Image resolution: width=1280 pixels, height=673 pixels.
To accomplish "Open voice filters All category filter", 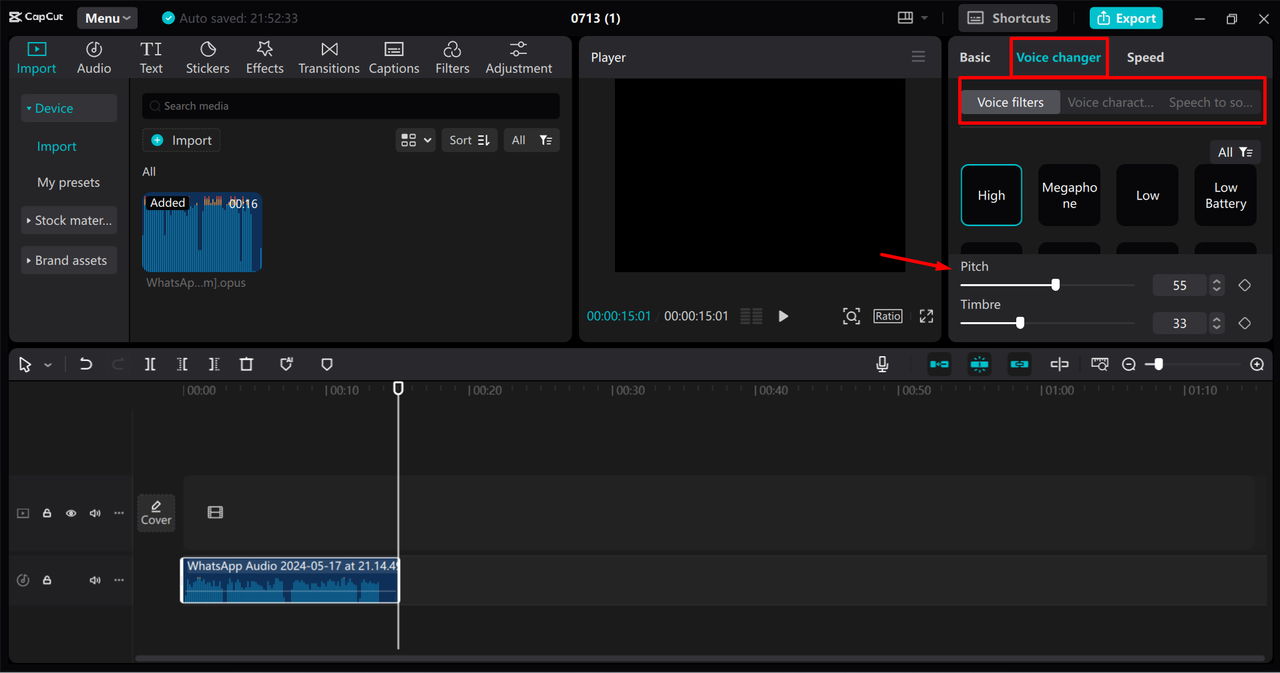I will [x=1235, y=152].
